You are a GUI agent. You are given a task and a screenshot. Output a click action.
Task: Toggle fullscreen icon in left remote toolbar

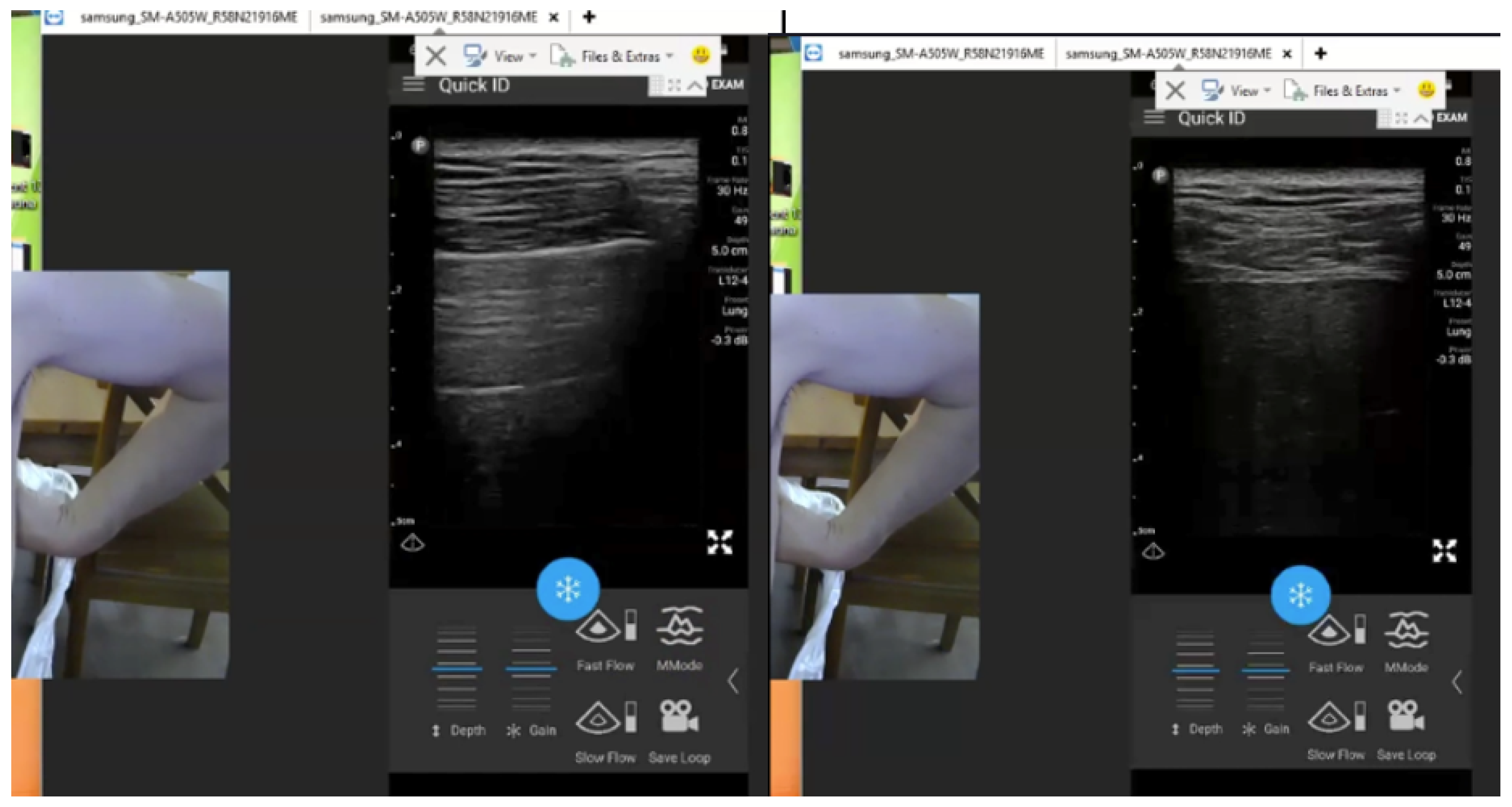[674, 86]
